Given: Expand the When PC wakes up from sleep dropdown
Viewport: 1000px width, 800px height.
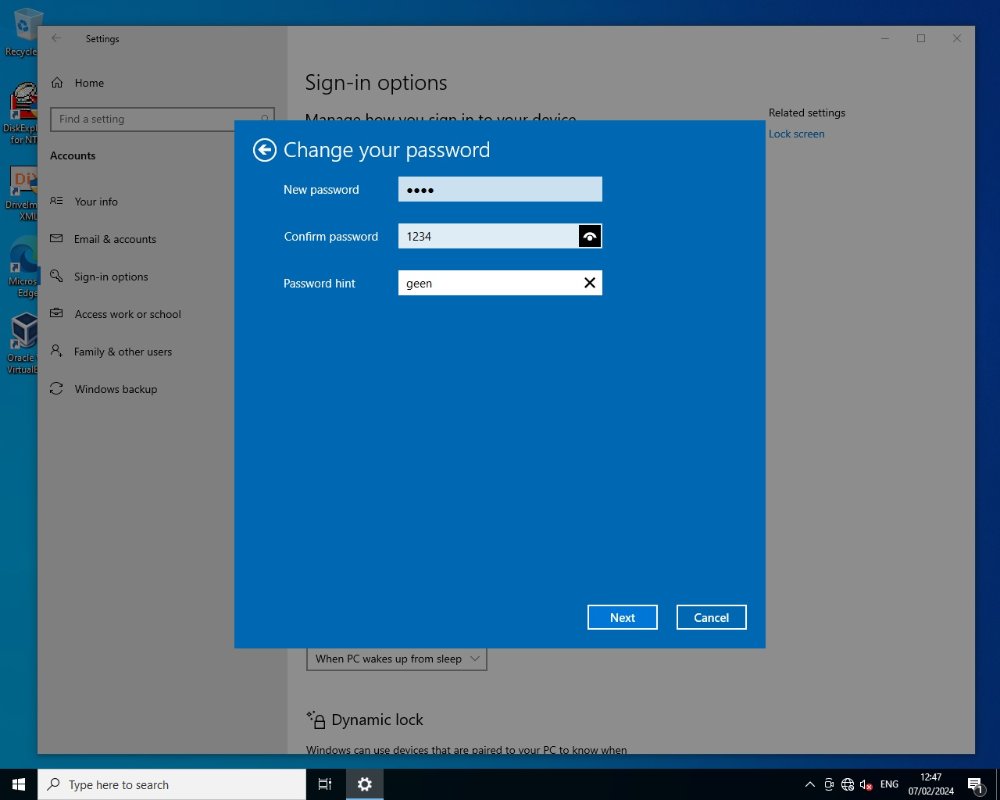Looking at the screenshot, I should tap(397, 659).
